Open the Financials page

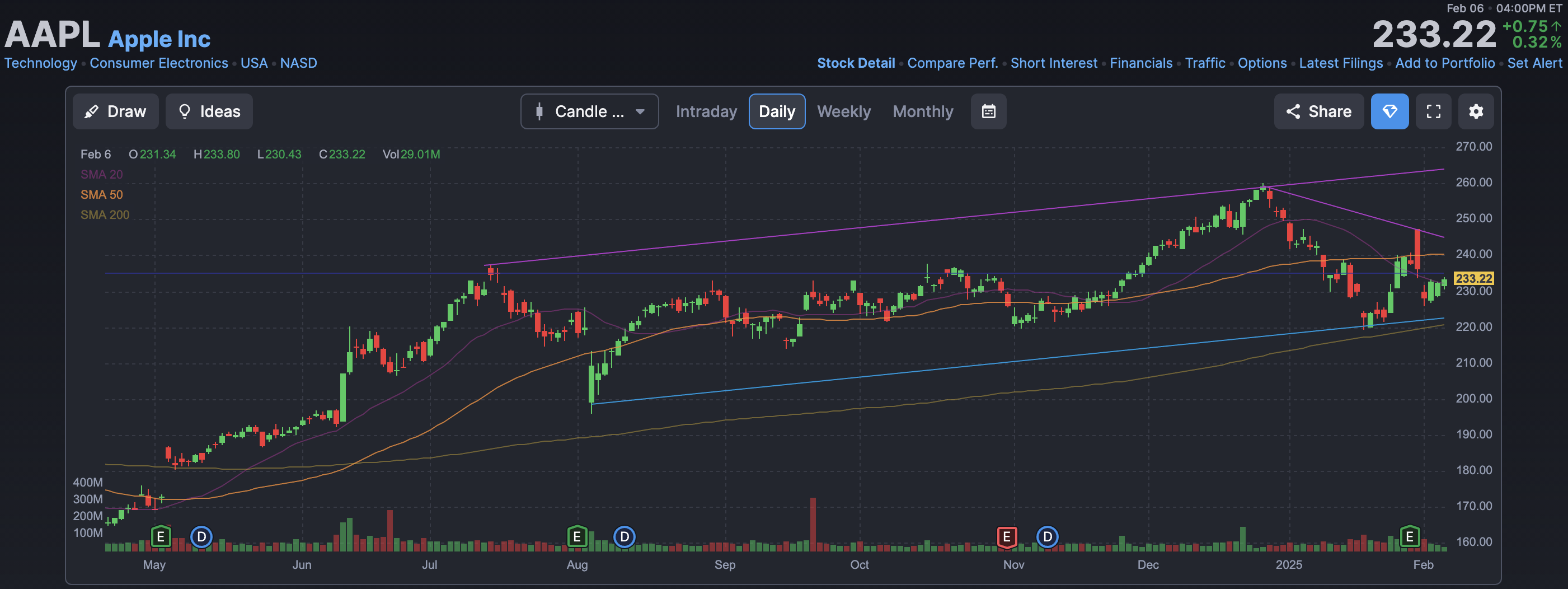click(1140, 63)
